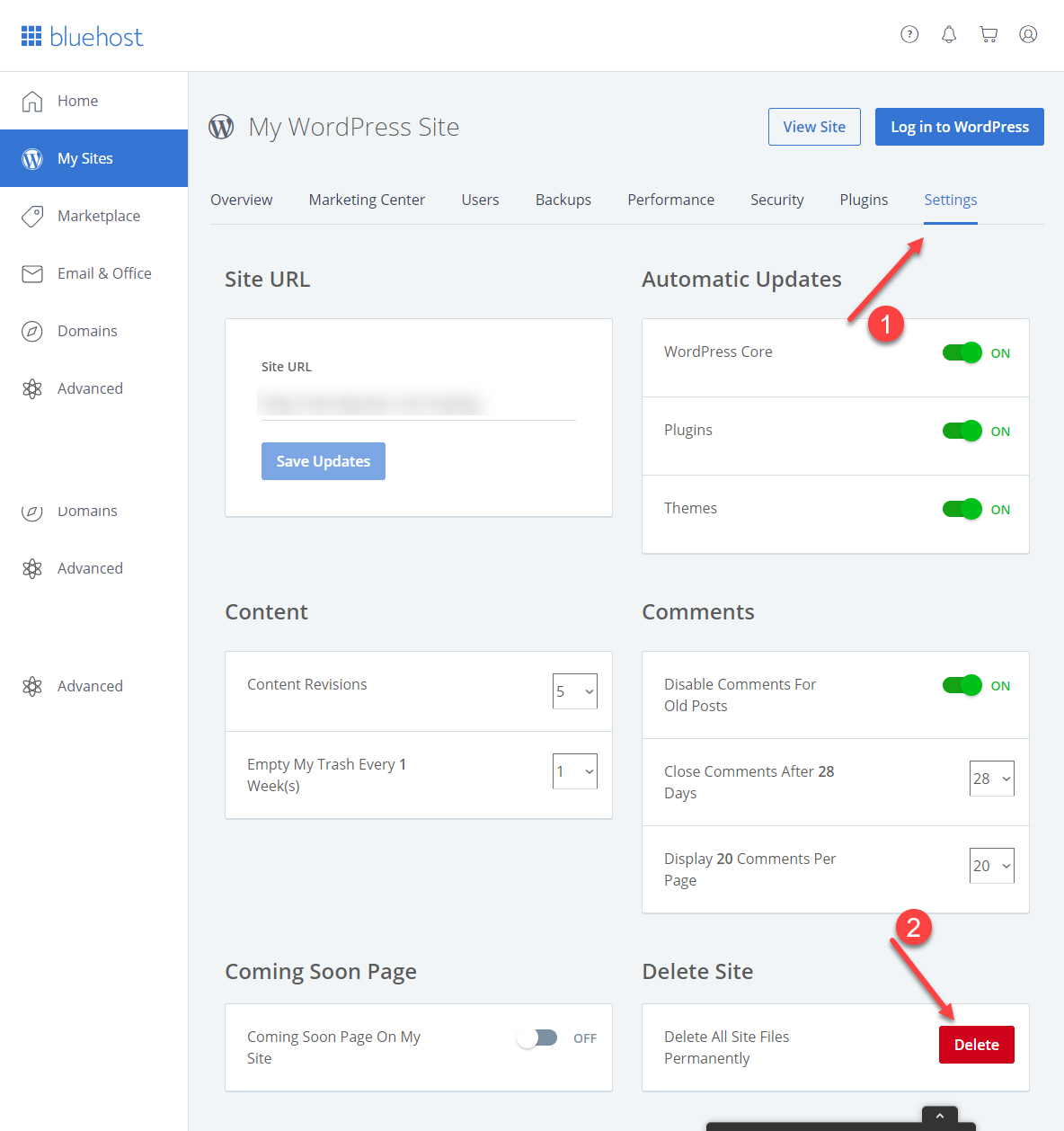Viewport: 1064px width, 1131px height.
Task: Open Display Comments Per Page dropdown
Action: [x=992, y=866]
